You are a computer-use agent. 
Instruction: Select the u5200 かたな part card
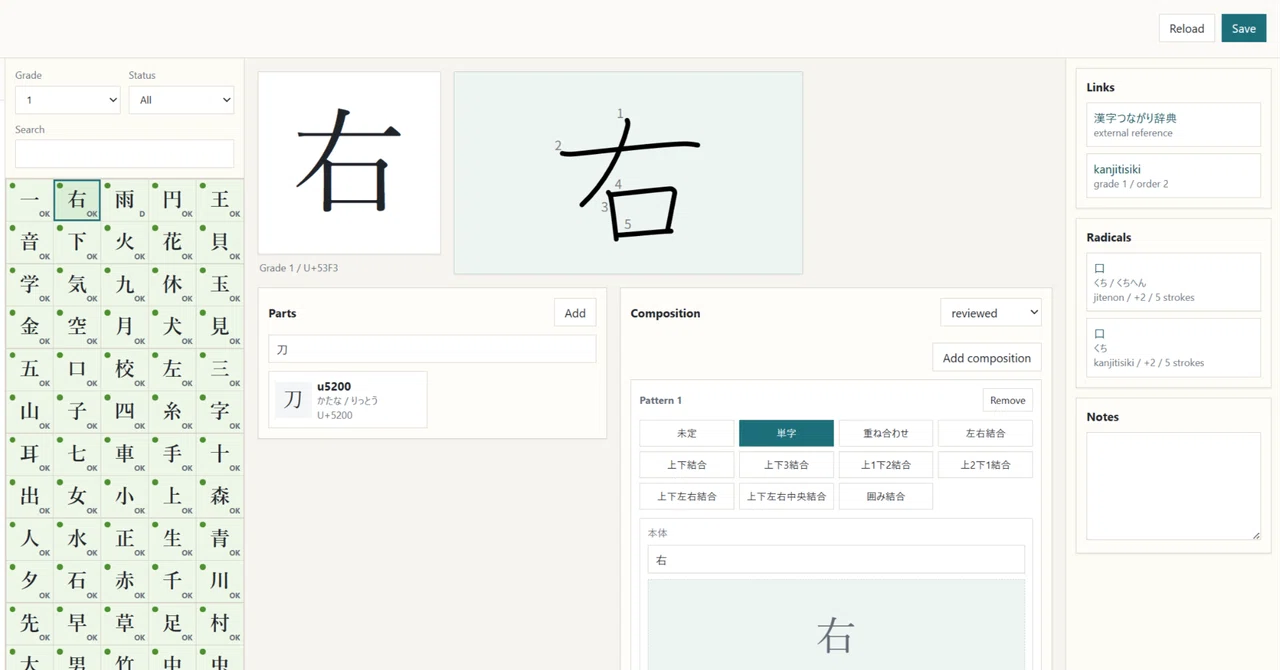pos(348,400)
